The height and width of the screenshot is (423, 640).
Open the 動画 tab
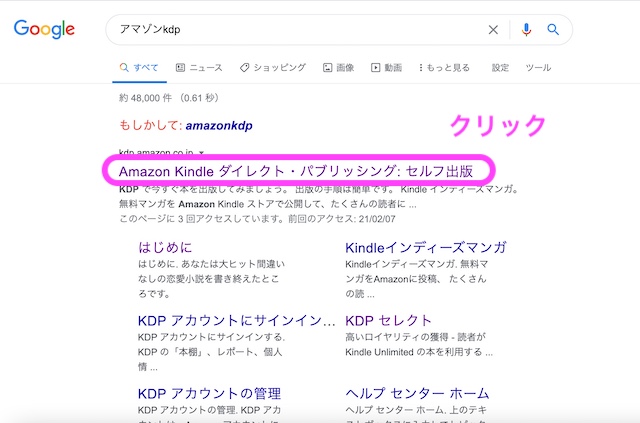point(386,68)
